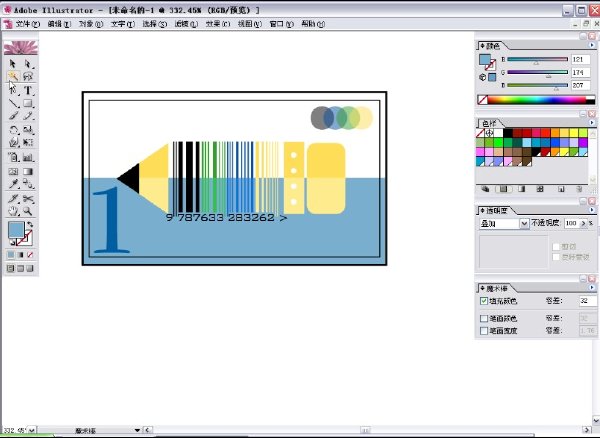This screenshot has width=600, height=438.
Task: Open the 文件(F) menu
Action: [27, 24]
